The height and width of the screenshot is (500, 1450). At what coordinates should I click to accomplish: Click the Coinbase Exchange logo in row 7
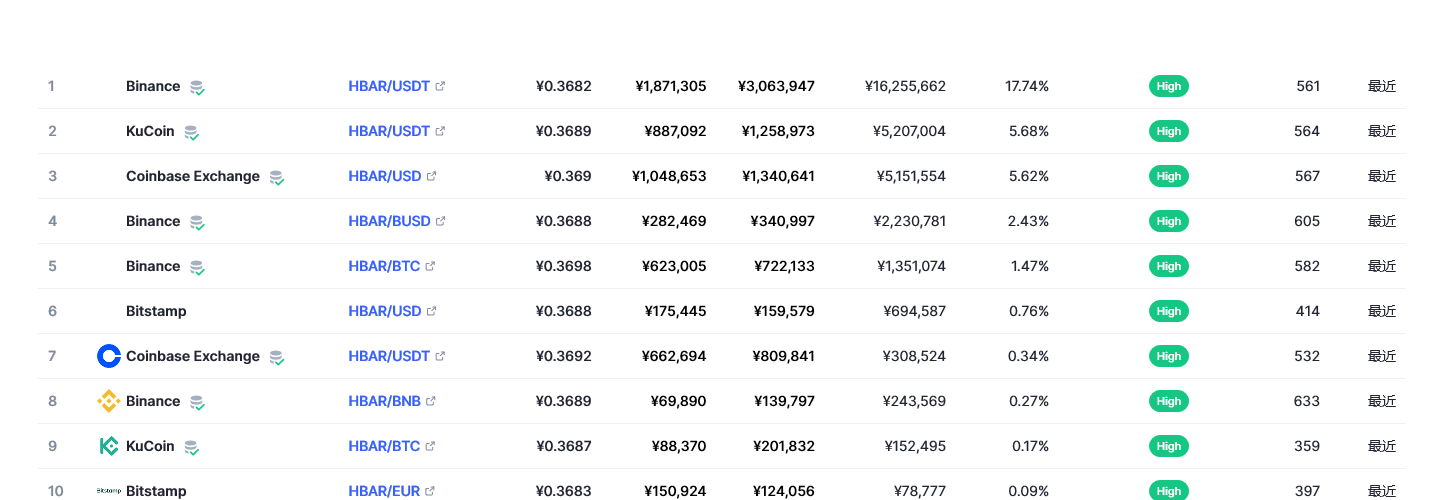point(109,356)
